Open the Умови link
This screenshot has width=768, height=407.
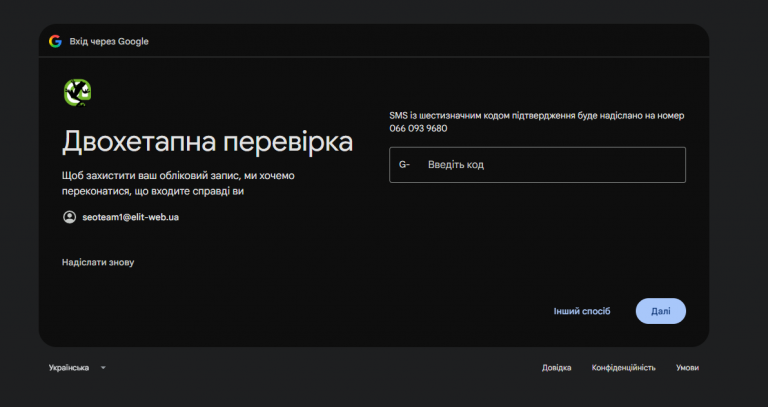[x=687, y=368]
